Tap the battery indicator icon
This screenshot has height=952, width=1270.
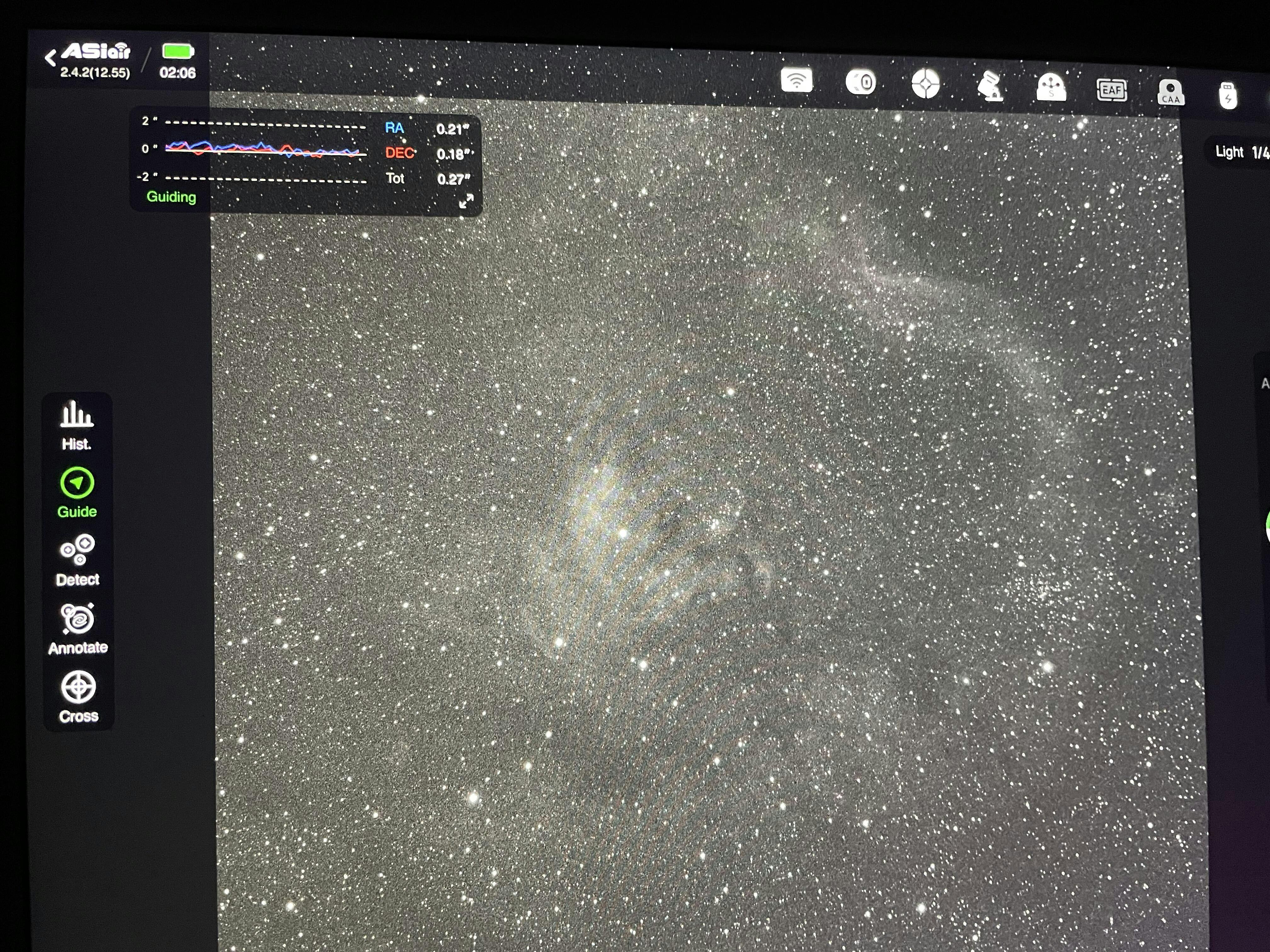tap(178, 52)
